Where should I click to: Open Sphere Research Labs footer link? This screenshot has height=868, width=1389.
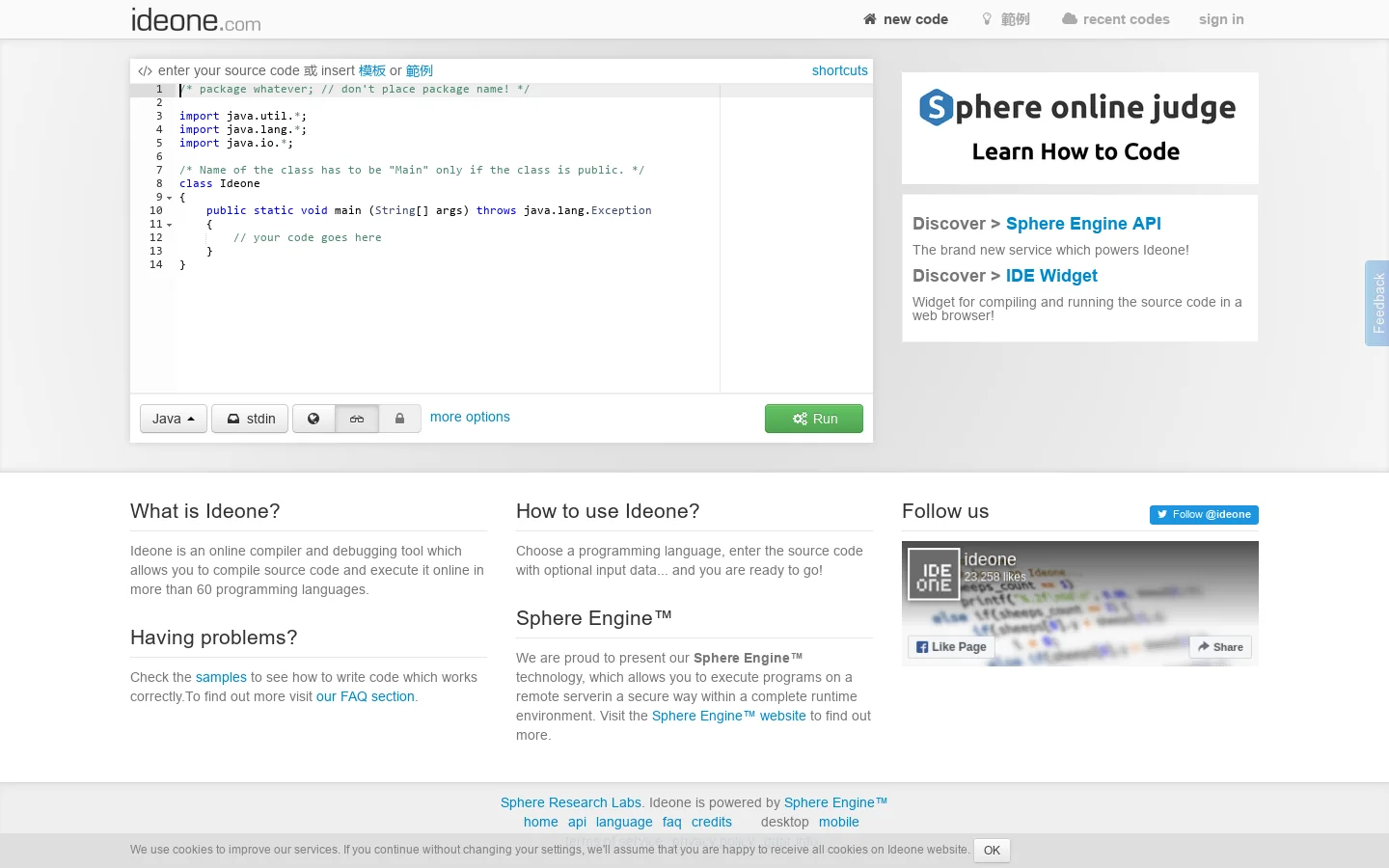571,802
